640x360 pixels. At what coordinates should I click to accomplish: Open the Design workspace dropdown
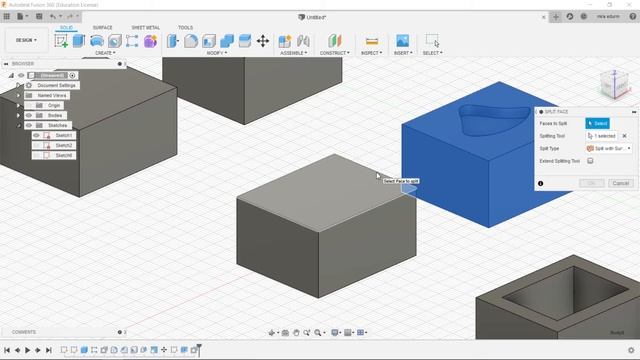(x=26, y=40)
